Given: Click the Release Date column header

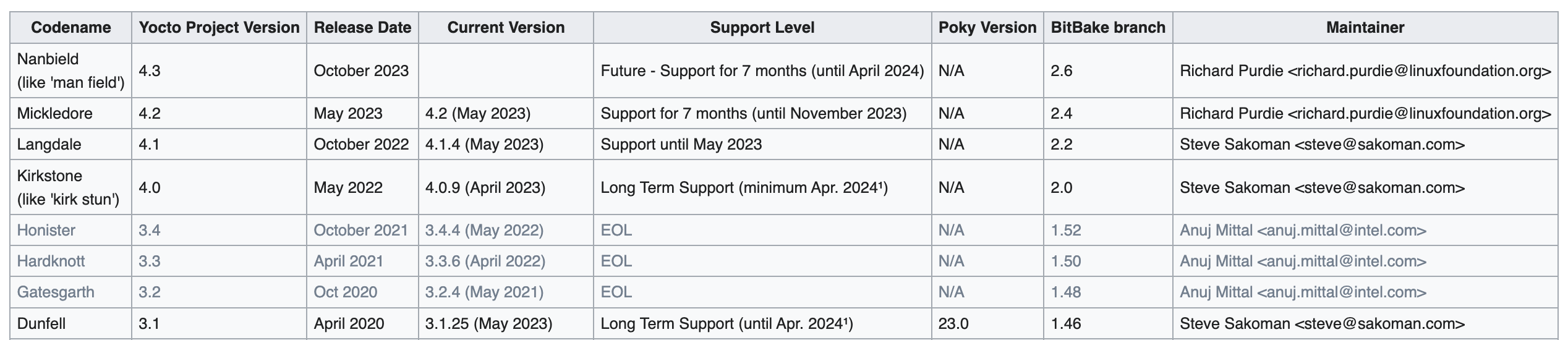Looking at the screenshot, I should (x=362, y=28).
